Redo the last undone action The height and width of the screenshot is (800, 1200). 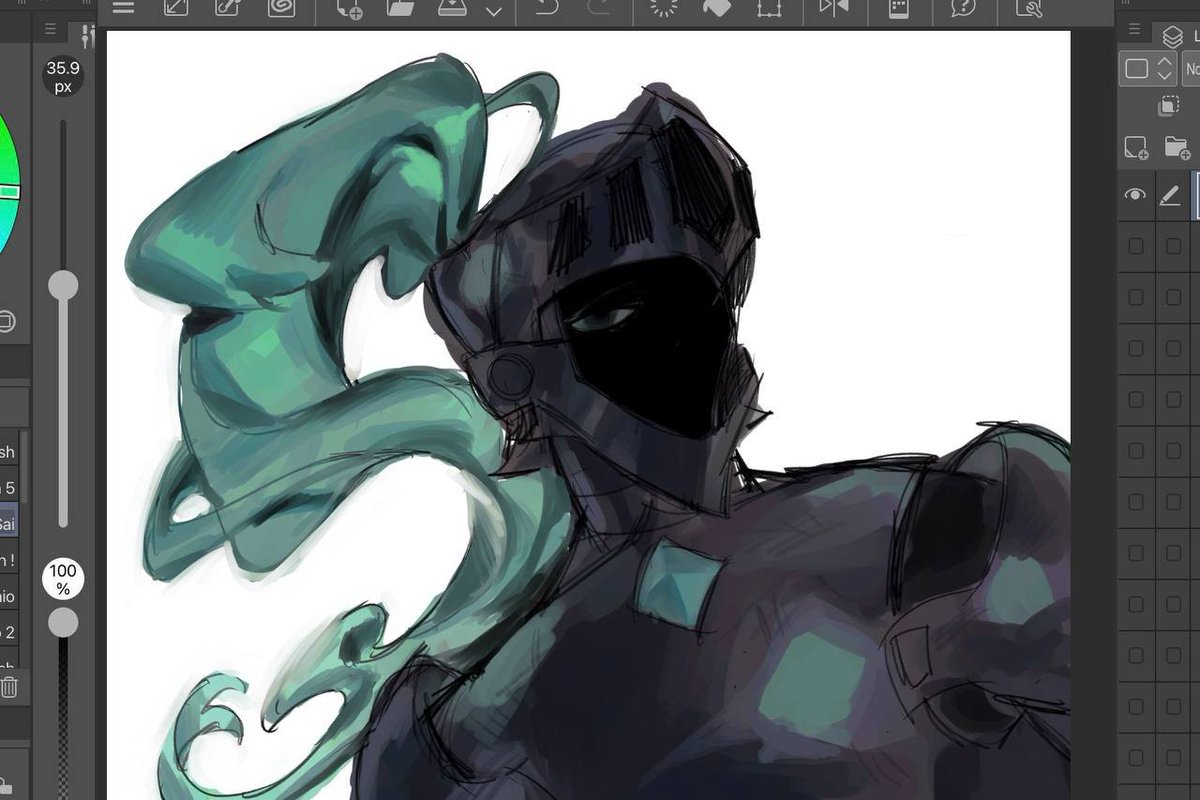pos(599,8)
